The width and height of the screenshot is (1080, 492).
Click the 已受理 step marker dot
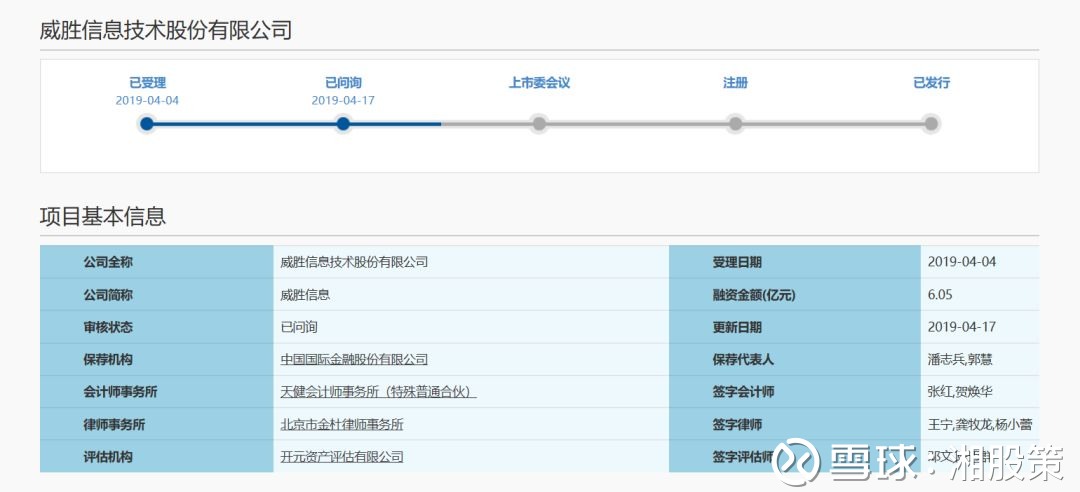click(146, 124)
